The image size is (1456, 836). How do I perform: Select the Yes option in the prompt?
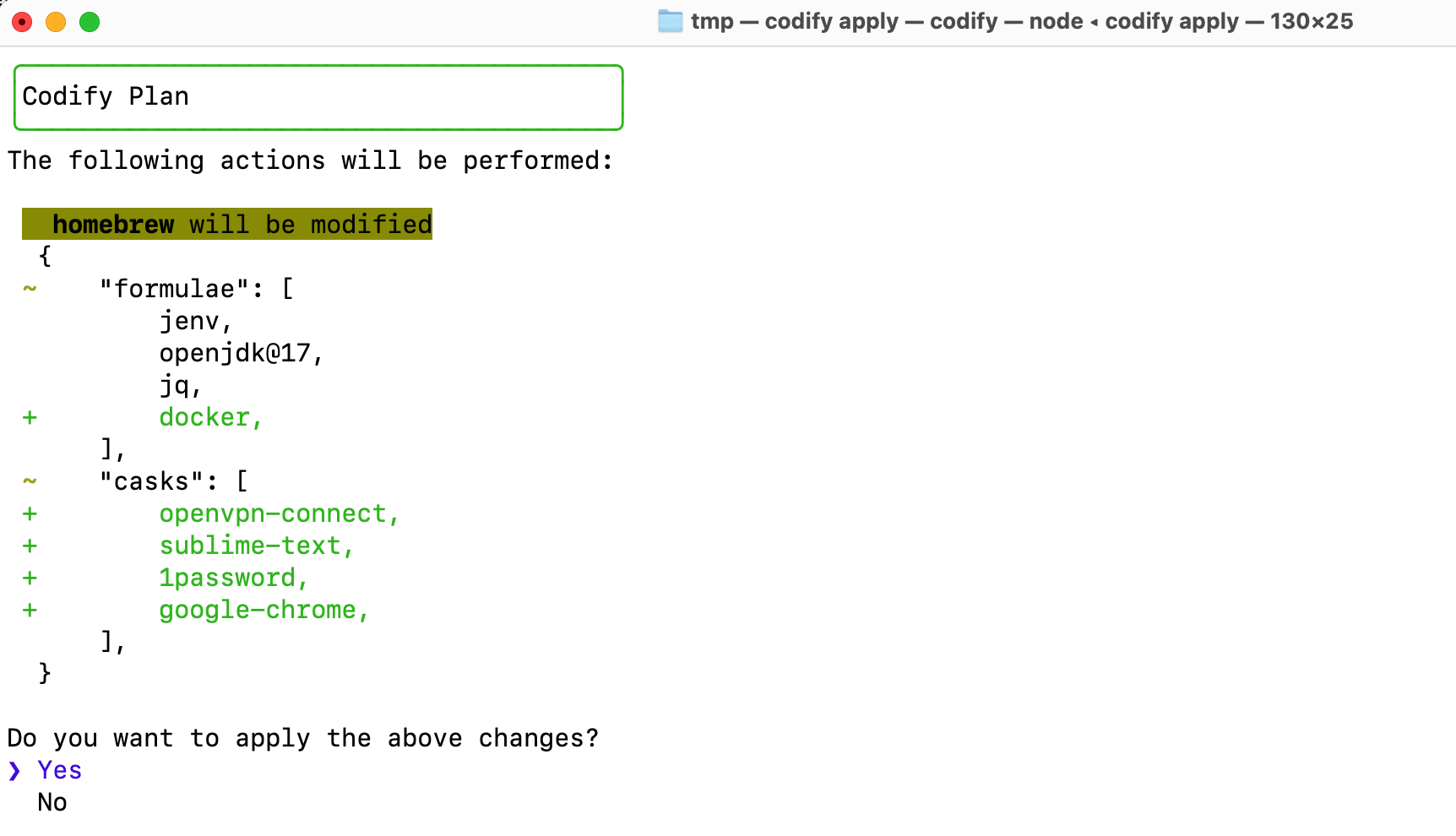click(57, 769)
